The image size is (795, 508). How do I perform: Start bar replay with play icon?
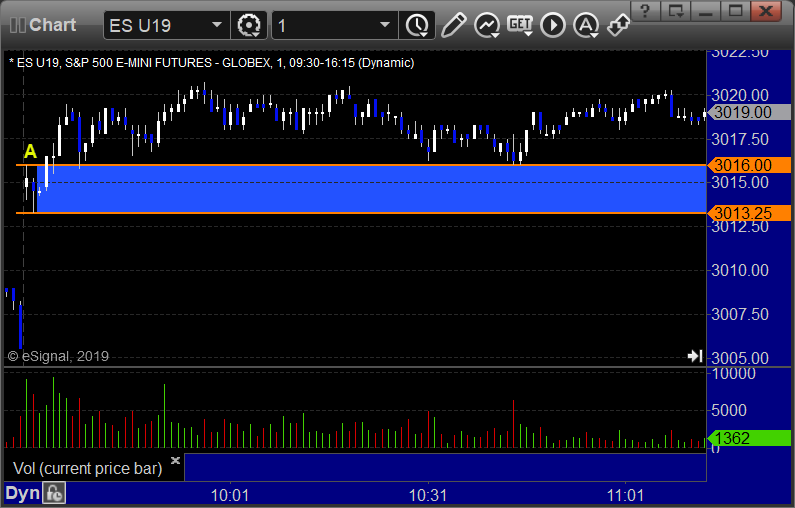553,25
